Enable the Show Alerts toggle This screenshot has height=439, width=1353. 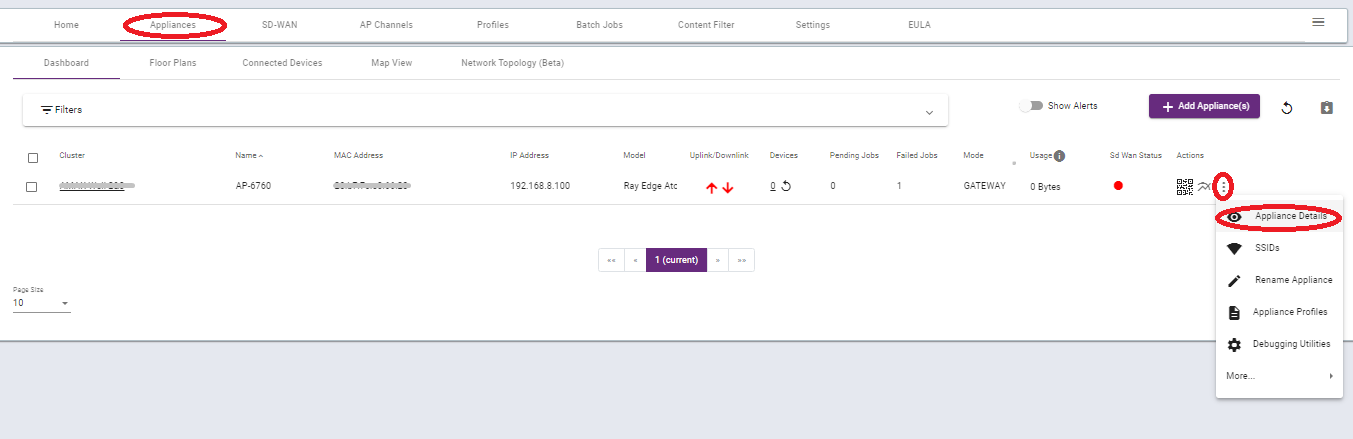1031,106
